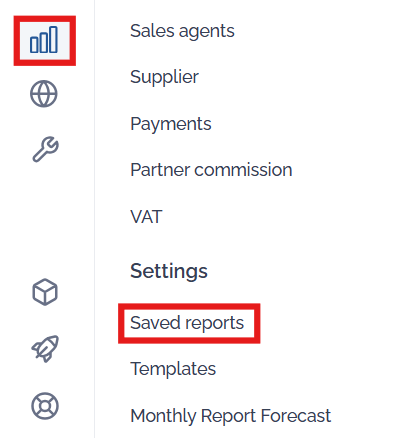The height and width of the screenshot is (438, 417).
Task: Open the lifebuoy support icon
Action: (45, 406)
